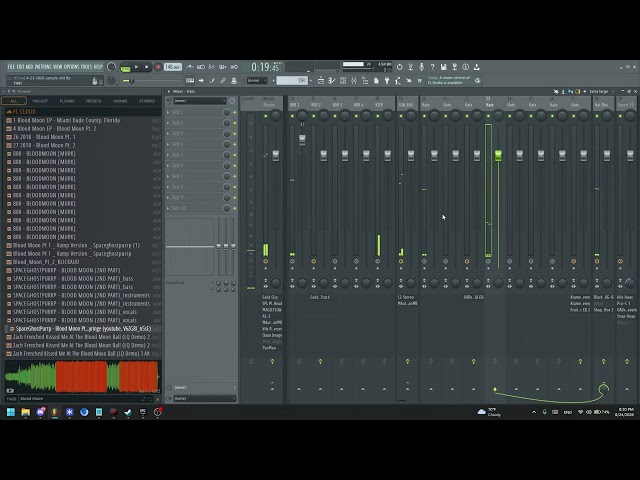Viewport: 640px width, 480px height.
Task: Toggle Slot 5 effect enable LED
Action: point(235,155)
